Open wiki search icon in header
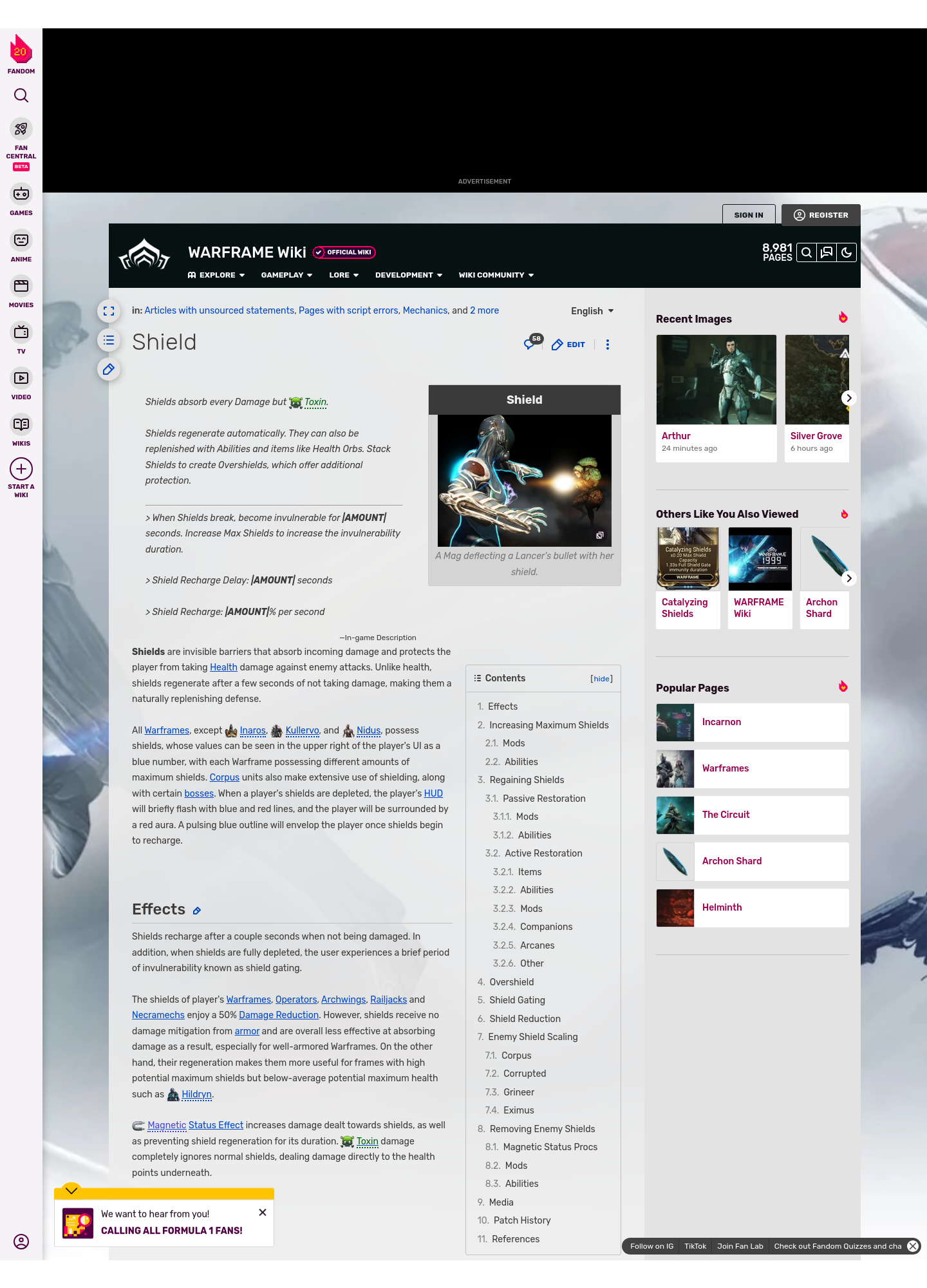Viewport: 927px width, 1288px height. (807, 252)
